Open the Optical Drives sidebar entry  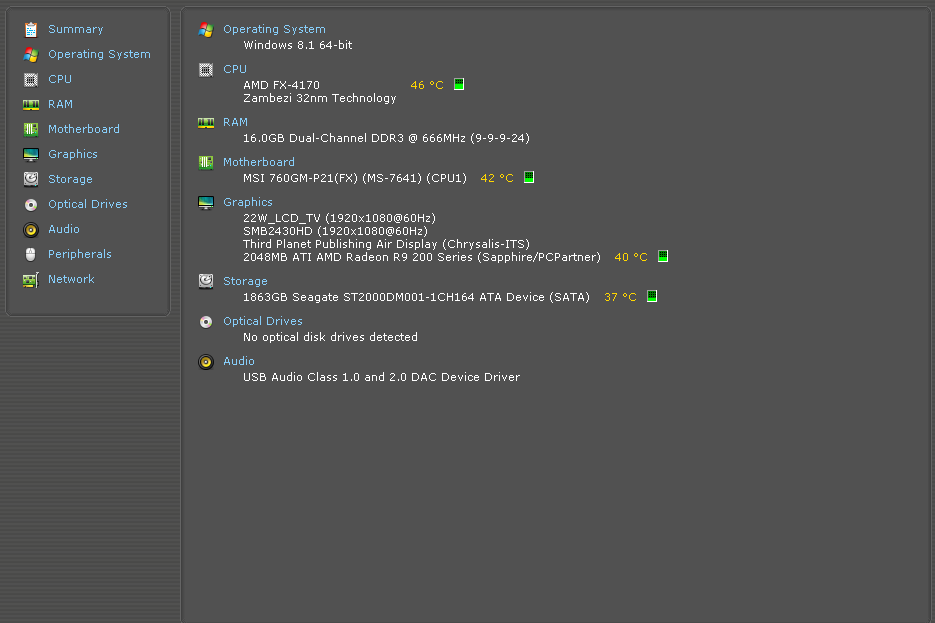tap(88, 204)
